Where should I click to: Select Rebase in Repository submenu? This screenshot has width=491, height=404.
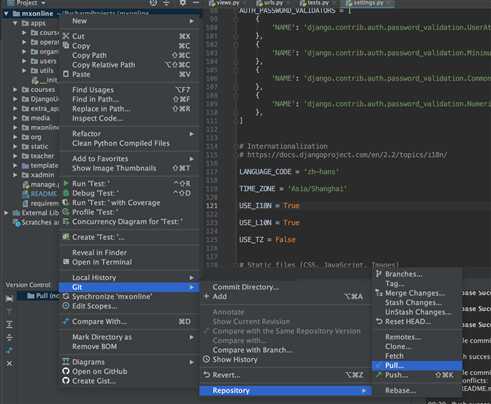click(x=417, y=390)
